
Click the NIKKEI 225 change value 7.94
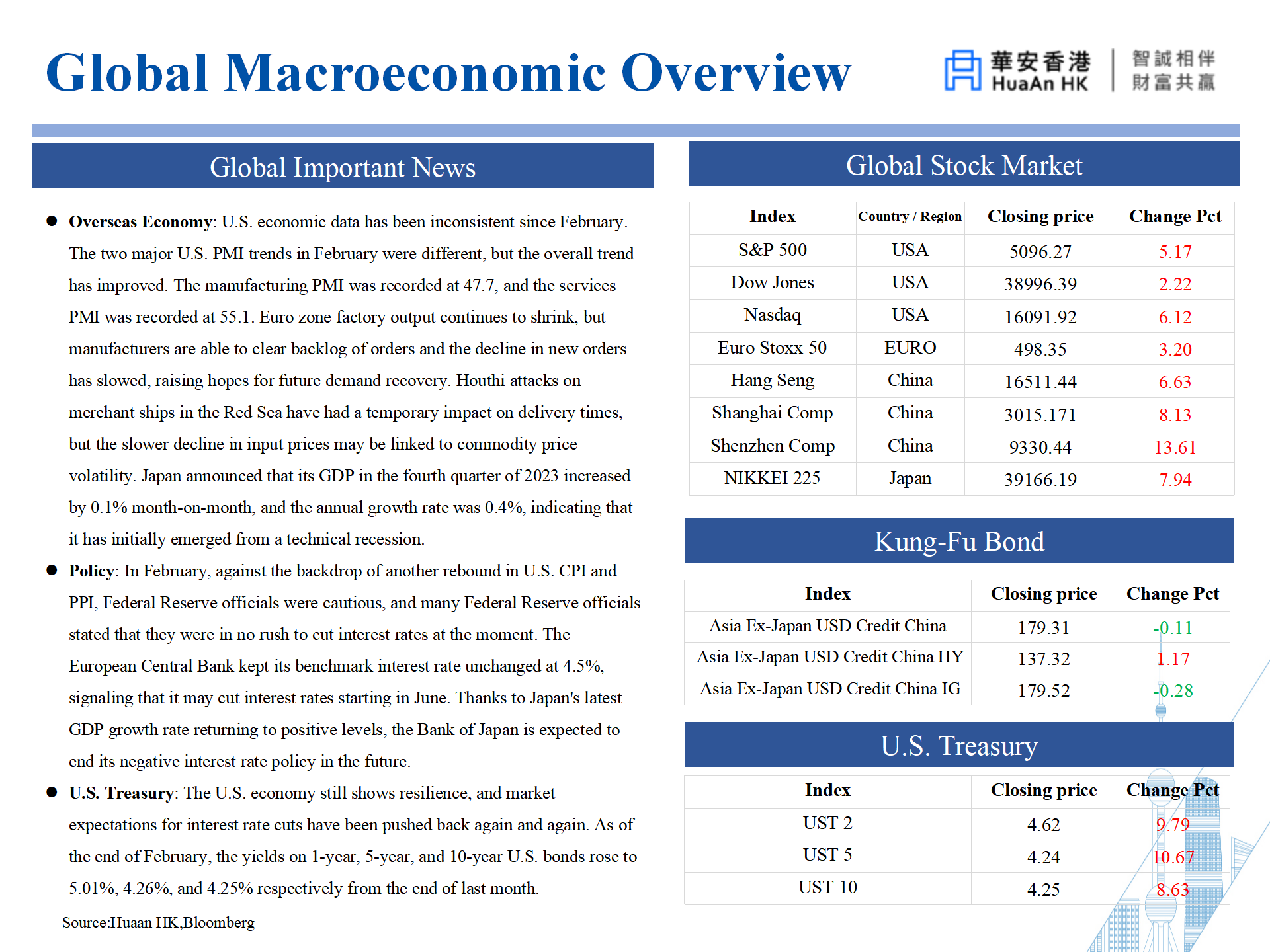(1175, 479)
